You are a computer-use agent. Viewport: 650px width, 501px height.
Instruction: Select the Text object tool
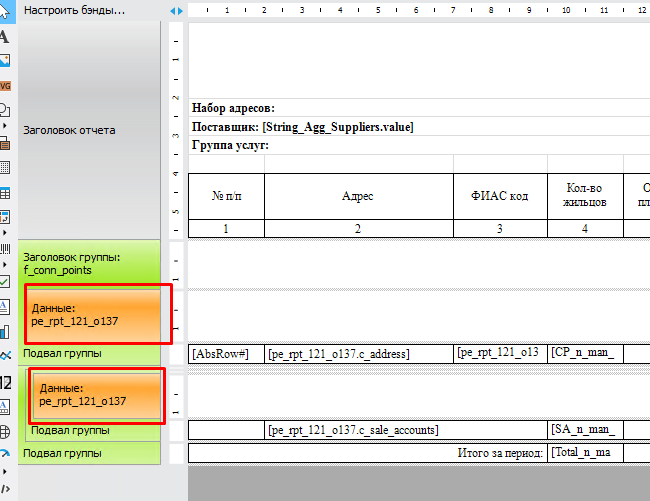tap(5, 36)
